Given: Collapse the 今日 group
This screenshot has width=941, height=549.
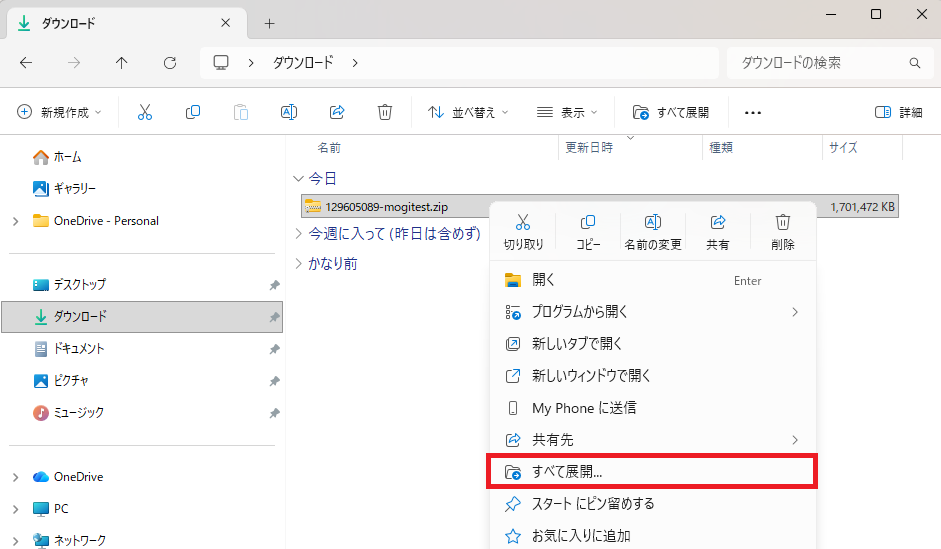Looking at the screenshot, I should coord(298,178).
